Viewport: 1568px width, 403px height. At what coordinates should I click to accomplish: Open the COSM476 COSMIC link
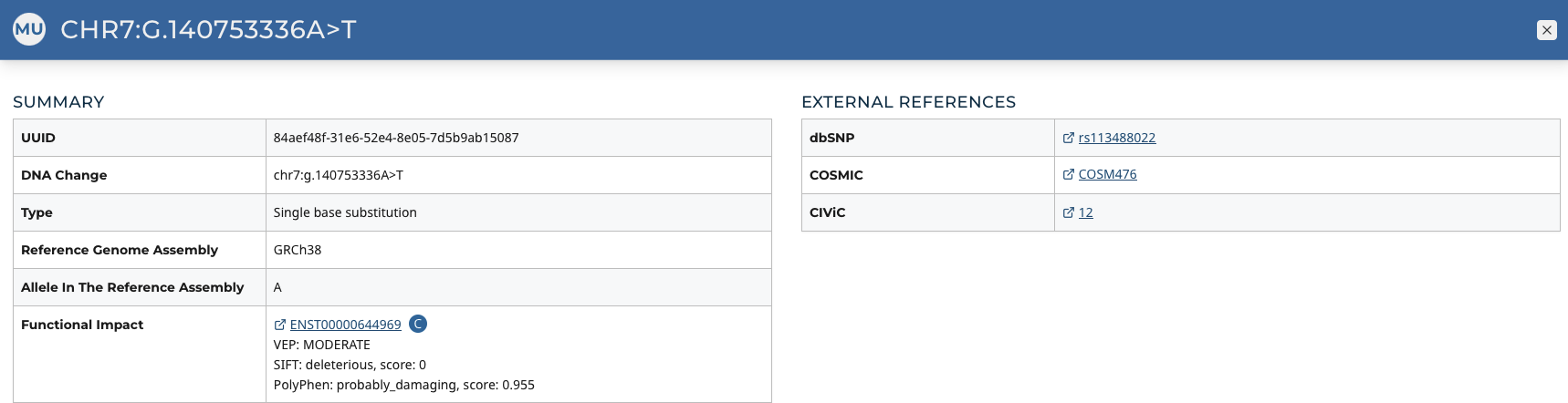1107,174
